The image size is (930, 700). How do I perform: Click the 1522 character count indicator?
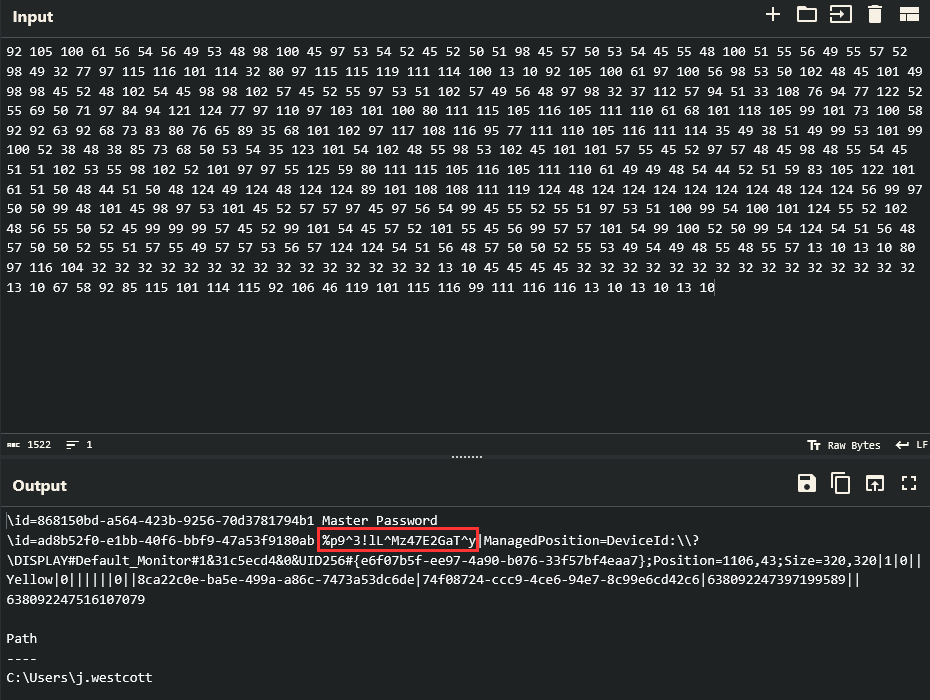point(30,445)
